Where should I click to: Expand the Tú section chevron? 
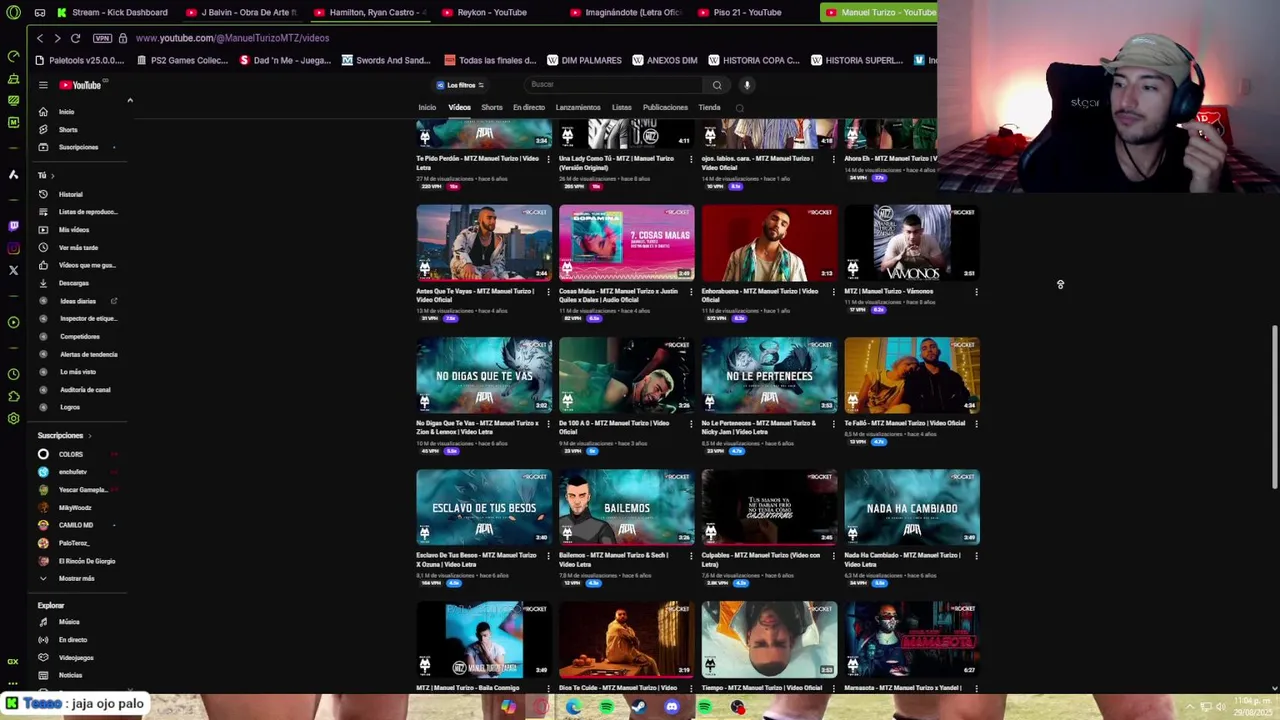(x=52, y=176)
